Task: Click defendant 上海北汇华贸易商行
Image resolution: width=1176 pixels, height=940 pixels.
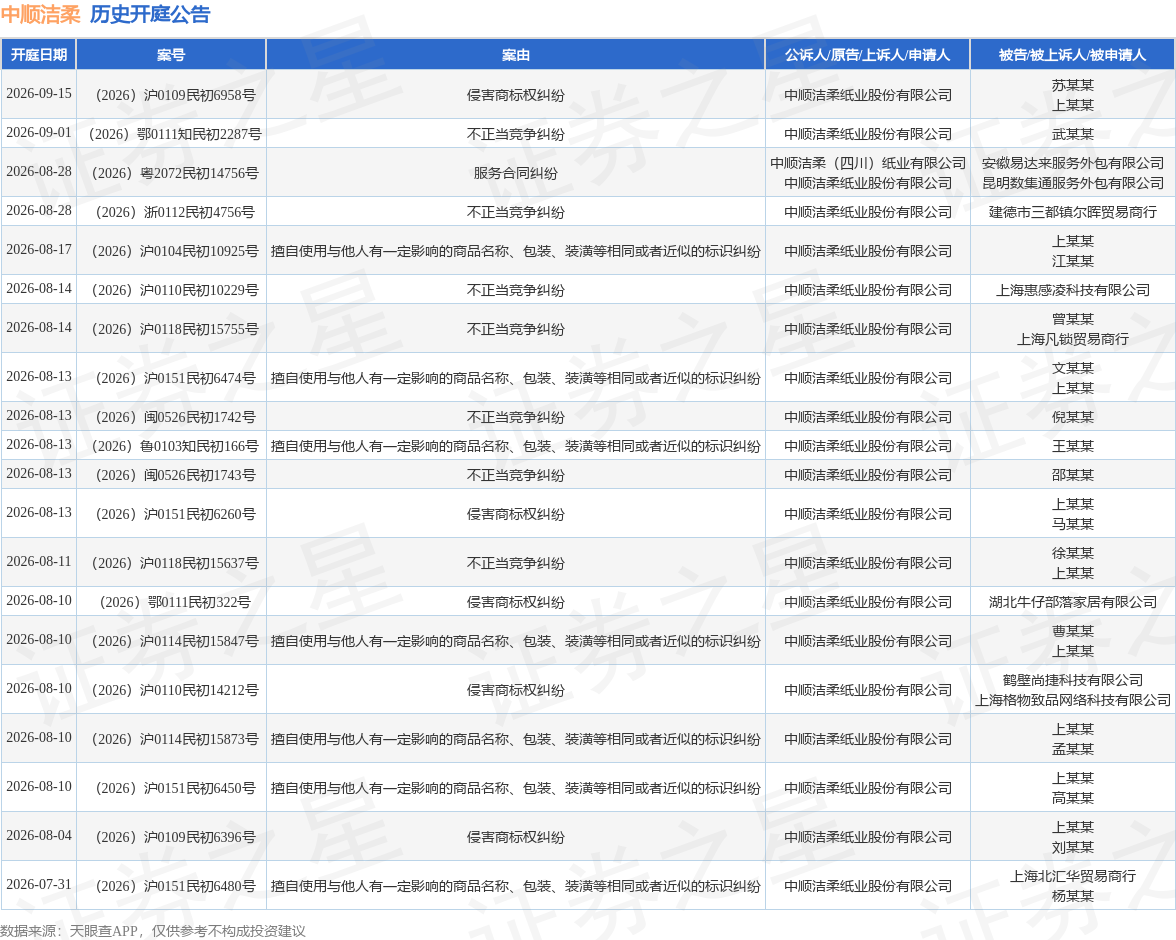Action: tap(1072, 876)
